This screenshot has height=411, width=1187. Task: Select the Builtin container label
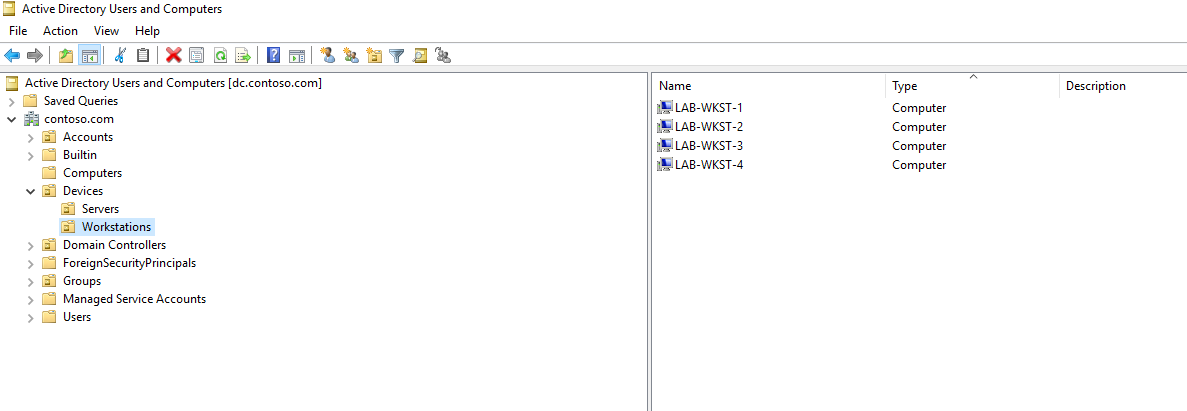80,155
